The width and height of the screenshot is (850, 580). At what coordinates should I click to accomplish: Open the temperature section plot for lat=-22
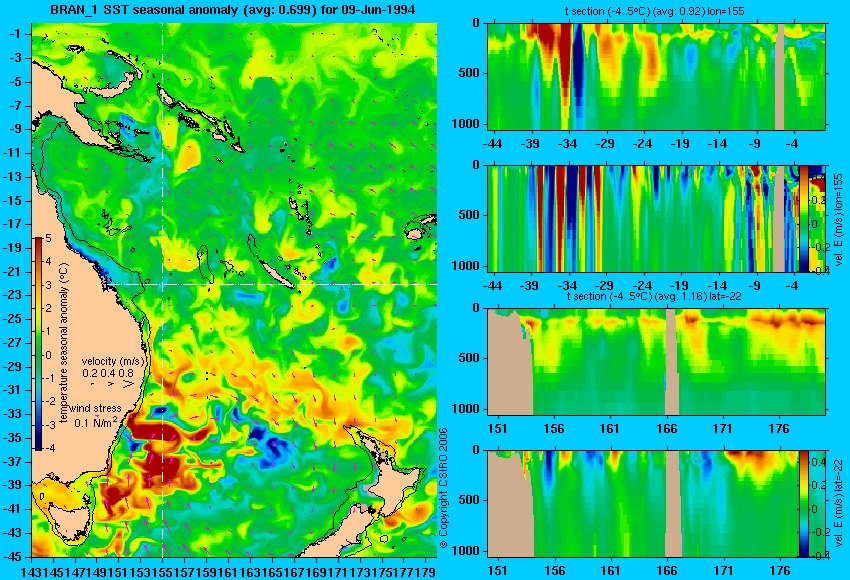656,362
